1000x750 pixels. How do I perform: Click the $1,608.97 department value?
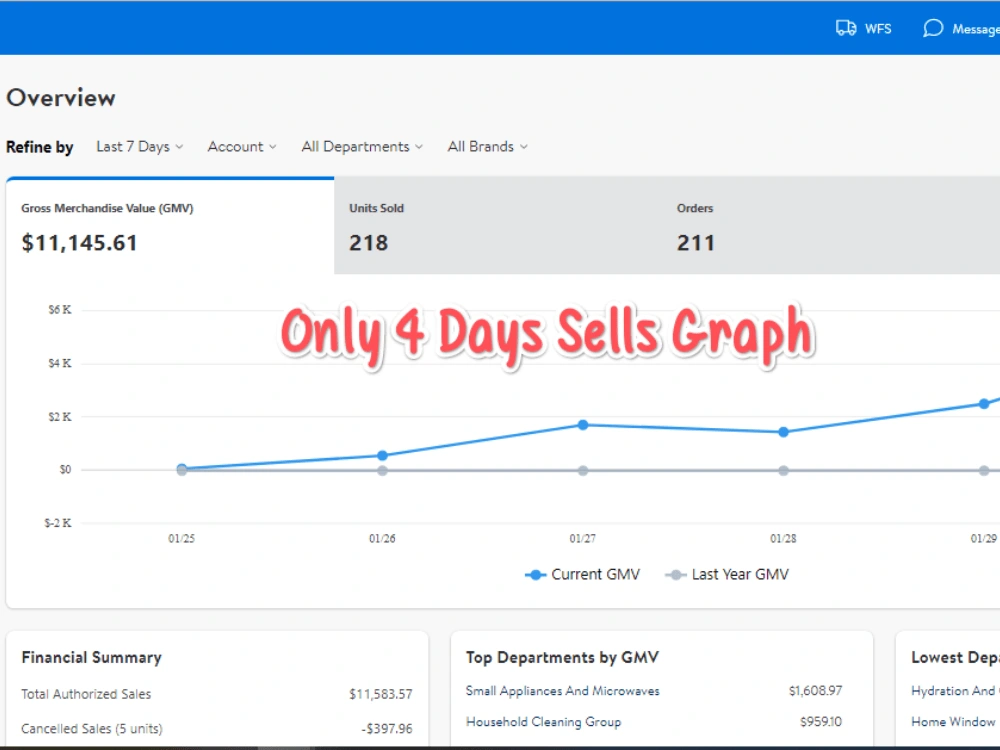[815, 691]
